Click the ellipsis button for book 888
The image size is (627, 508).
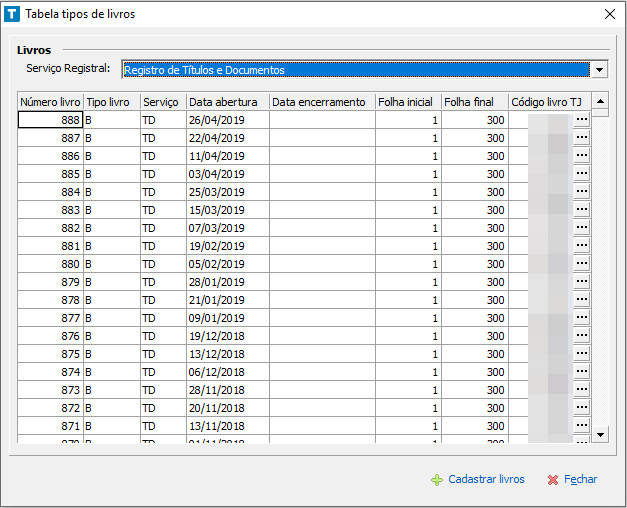(x=582, y=120)
